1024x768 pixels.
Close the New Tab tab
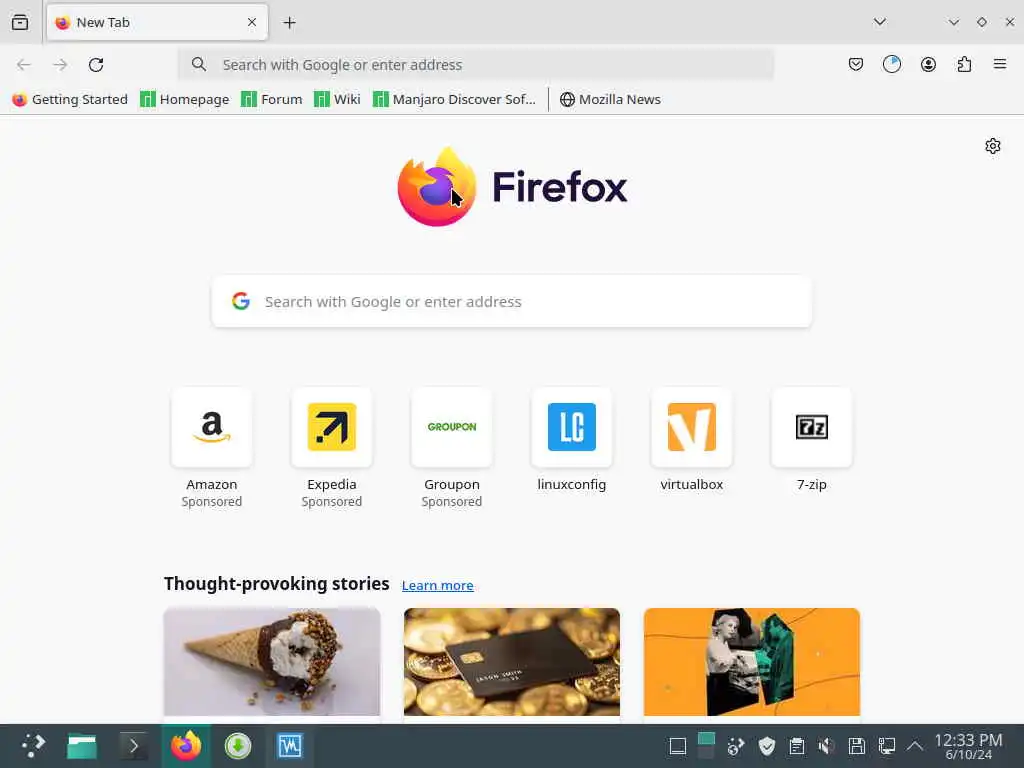[x=252, y=22]
